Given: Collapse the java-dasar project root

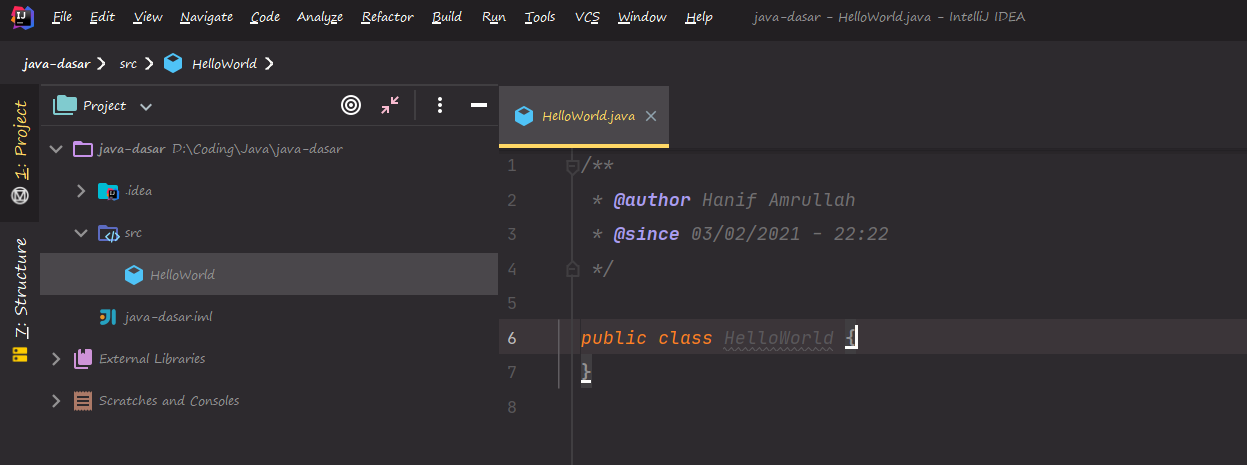Looking at the screenshot, I should tap(55, 149).
